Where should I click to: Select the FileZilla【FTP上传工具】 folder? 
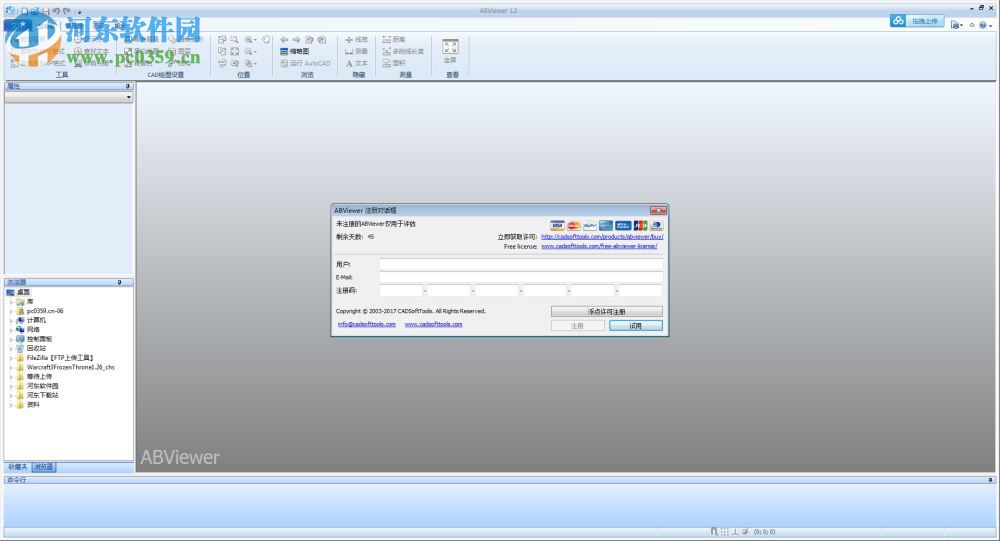coord(60,358)
